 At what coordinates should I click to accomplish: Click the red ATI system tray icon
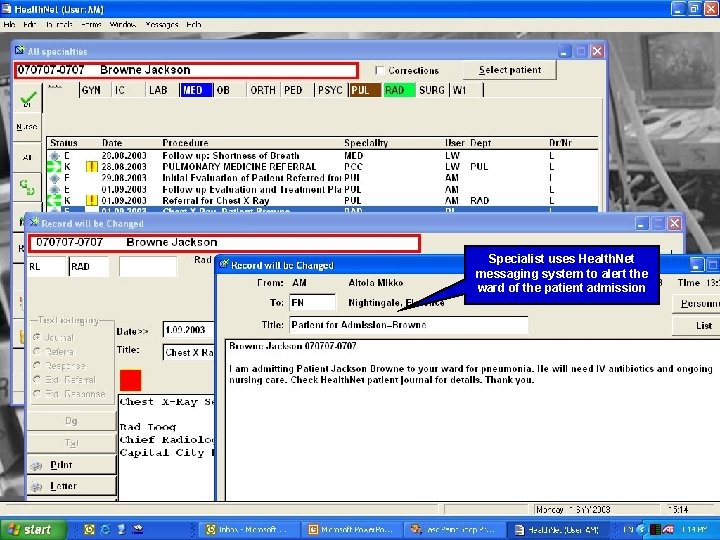pyautogui.click(x=668, y=529)
